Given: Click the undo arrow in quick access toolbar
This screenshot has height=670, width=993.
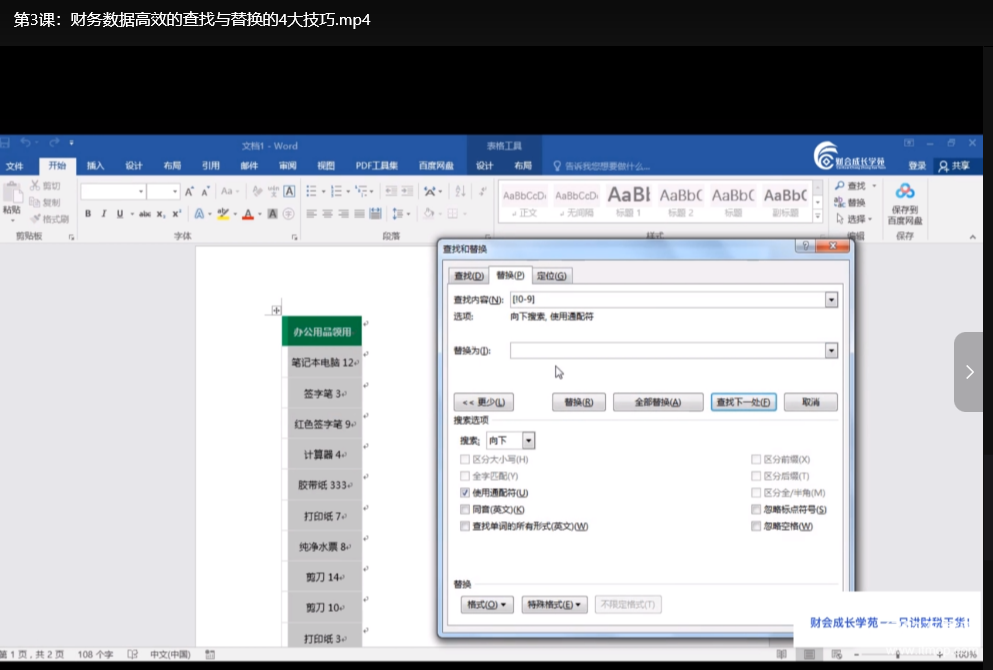Looking at the screenshot, I should click(x=25, y=142).
